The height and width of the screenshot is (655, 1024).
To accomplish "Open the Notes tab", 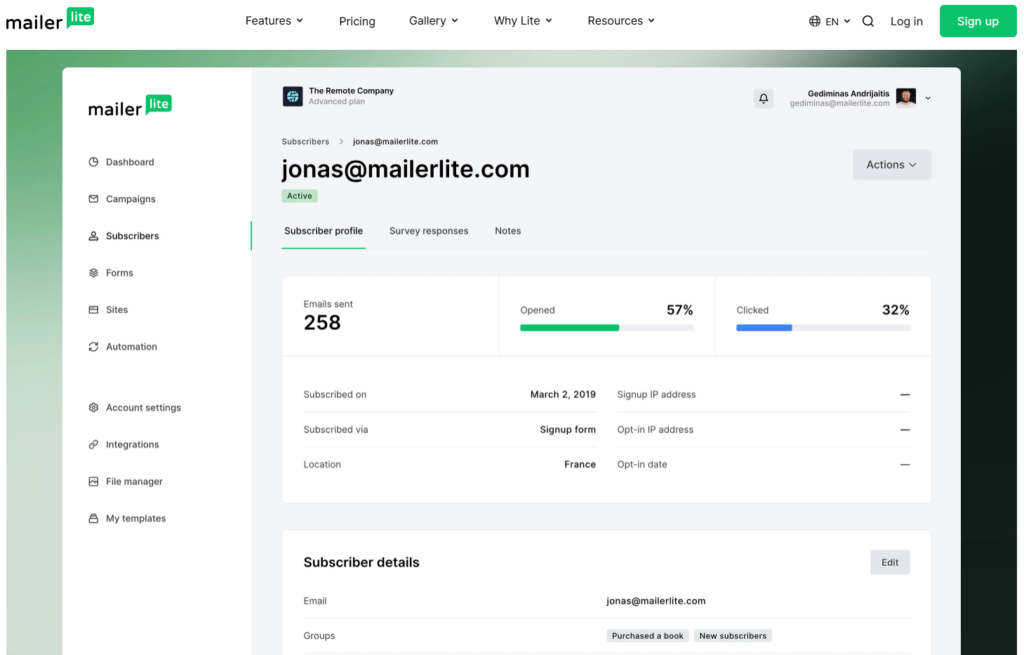I will (x=507, y=231).
